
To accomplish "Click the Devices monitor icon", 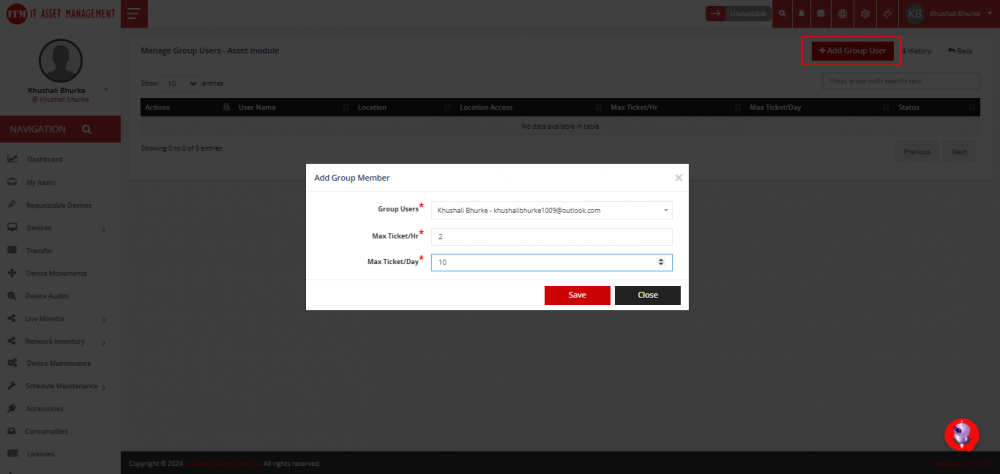I will click(12, 228).
